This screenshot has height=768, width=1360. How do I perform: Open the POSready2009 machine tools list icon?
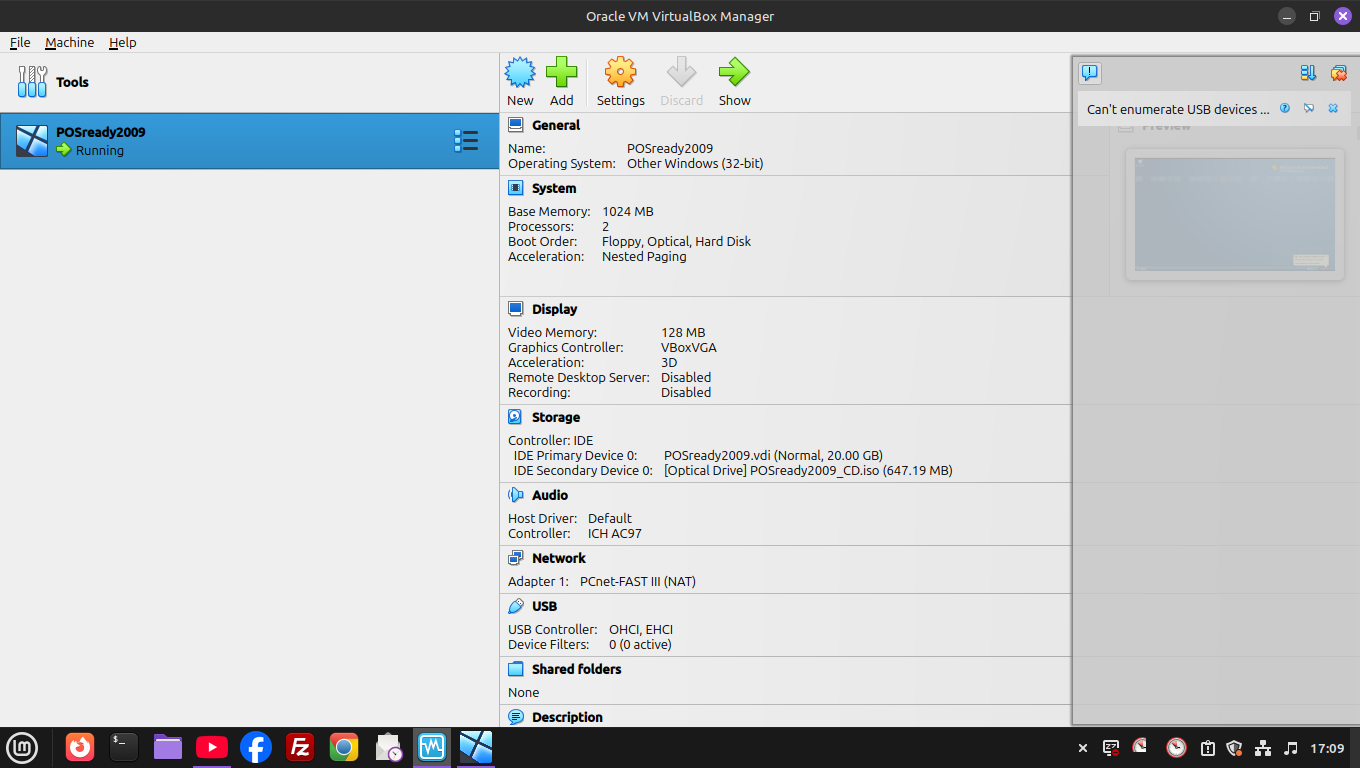click(466, 141)
